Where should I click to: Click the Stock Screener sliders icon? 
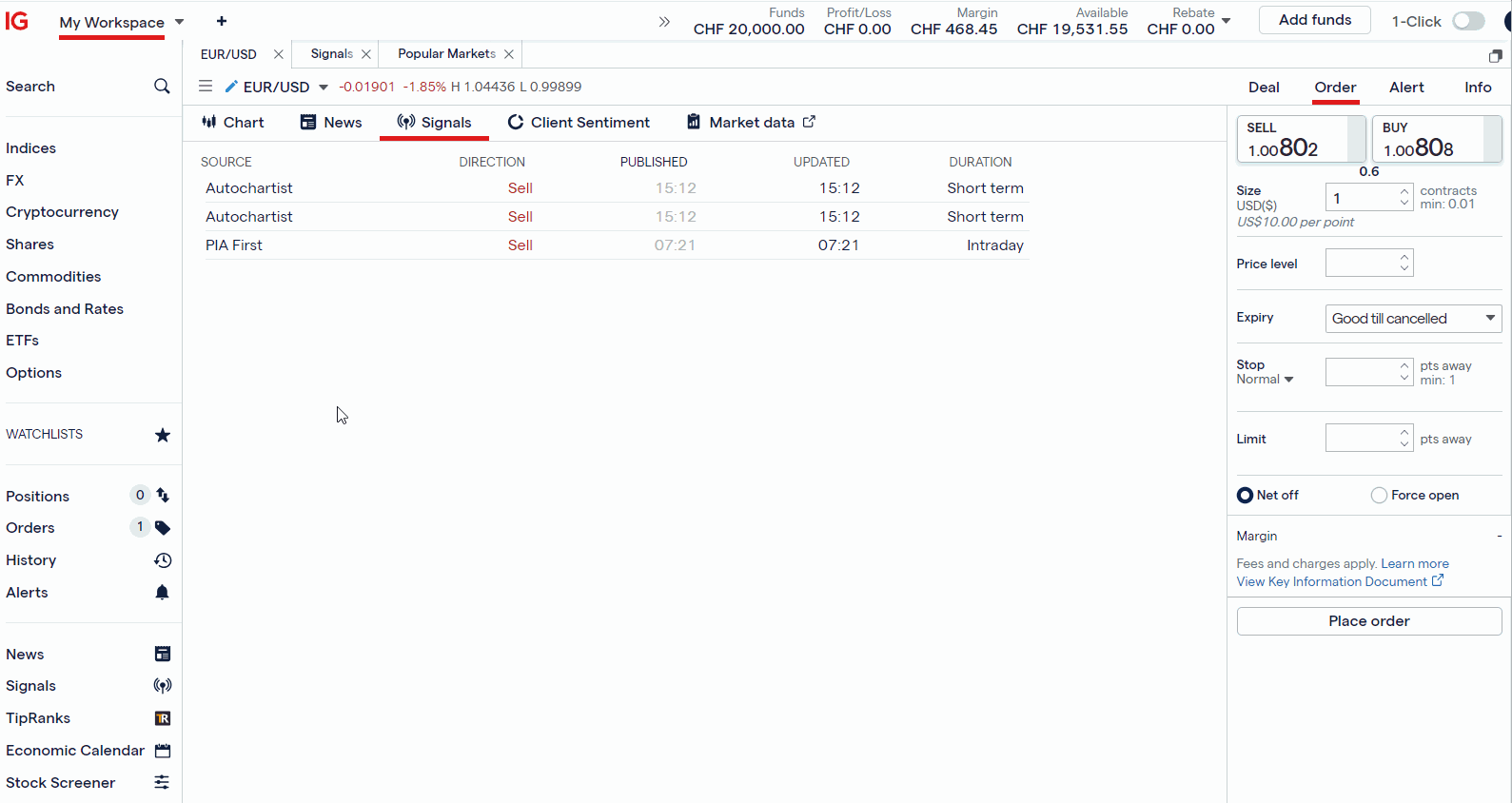pos(163,782)
